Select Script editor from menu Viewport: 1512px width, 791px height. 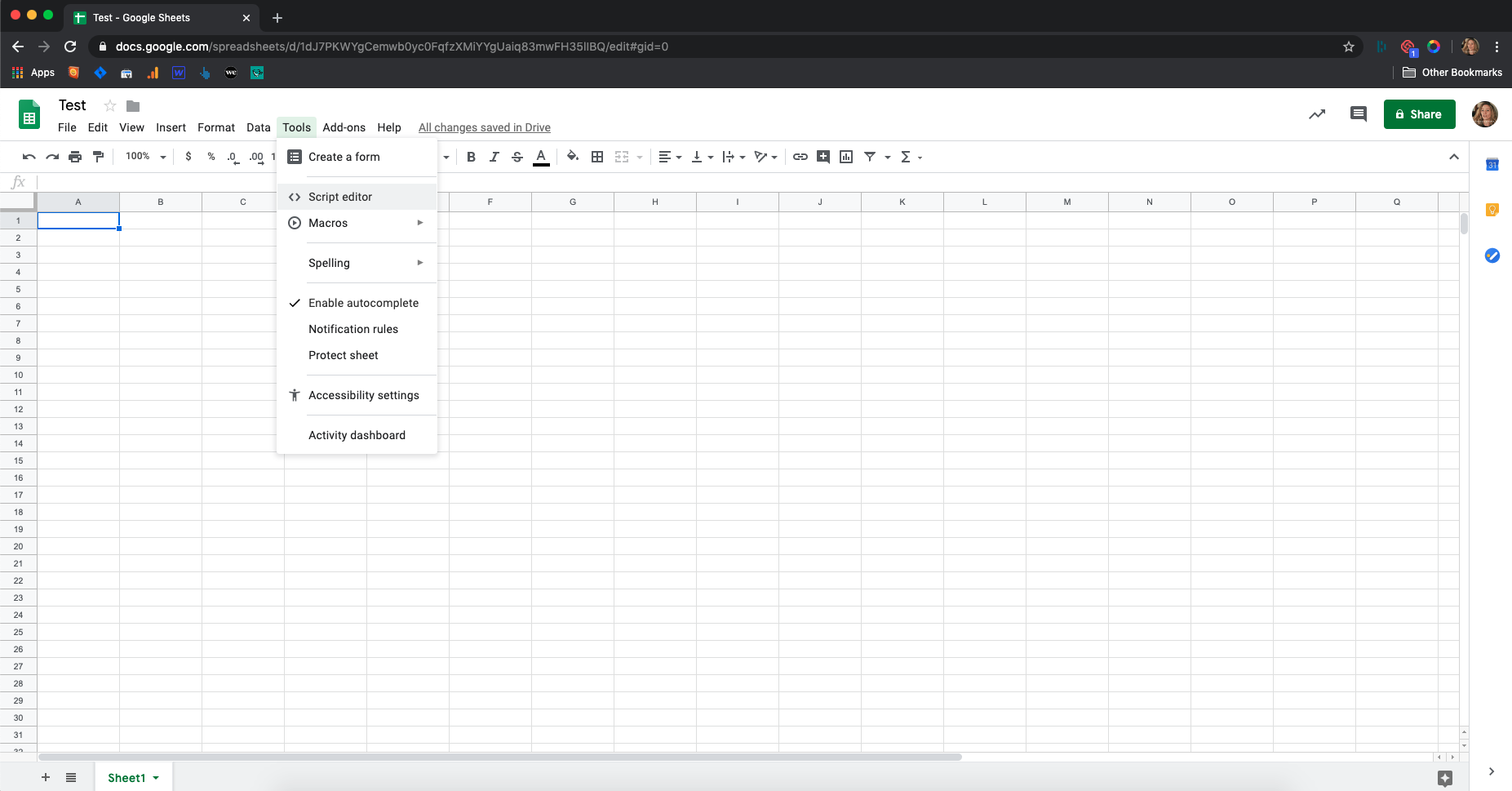point(340,197)
